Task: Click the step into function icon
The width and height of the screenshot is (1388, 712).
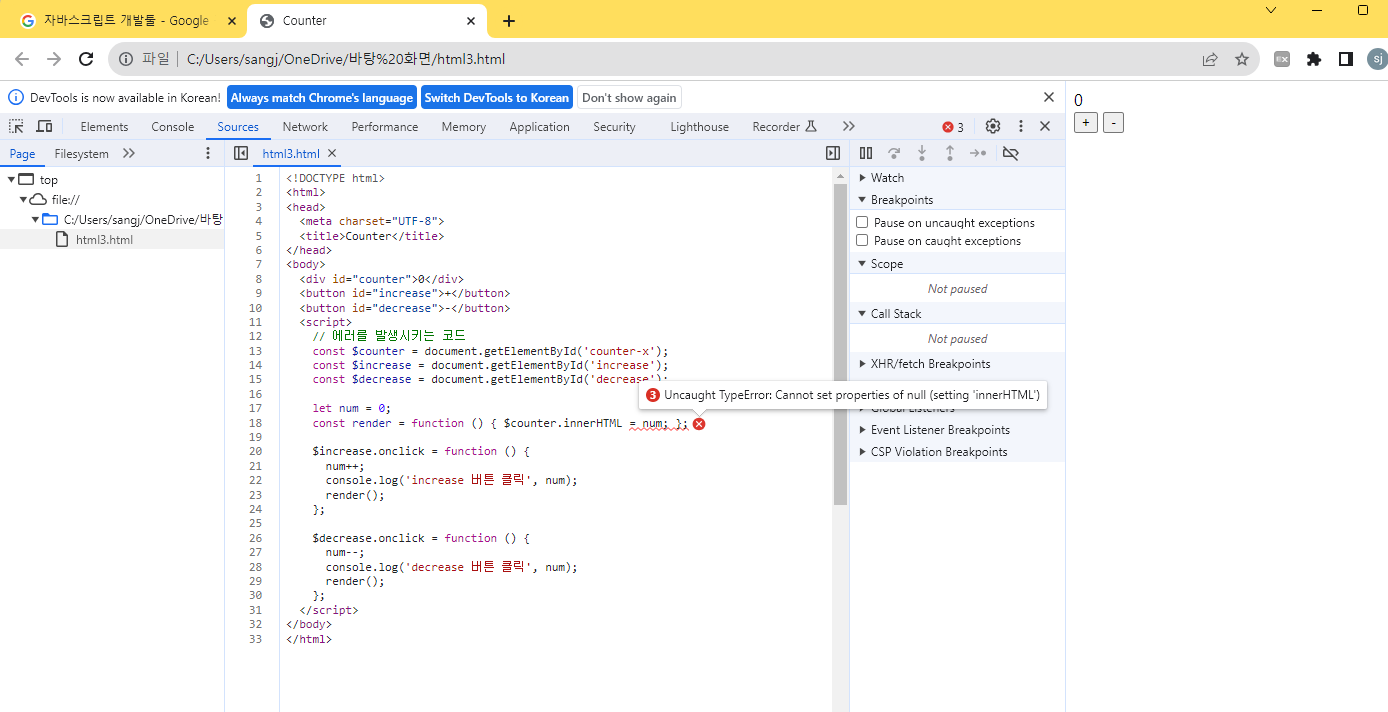Action: click(x=922, y=153)
